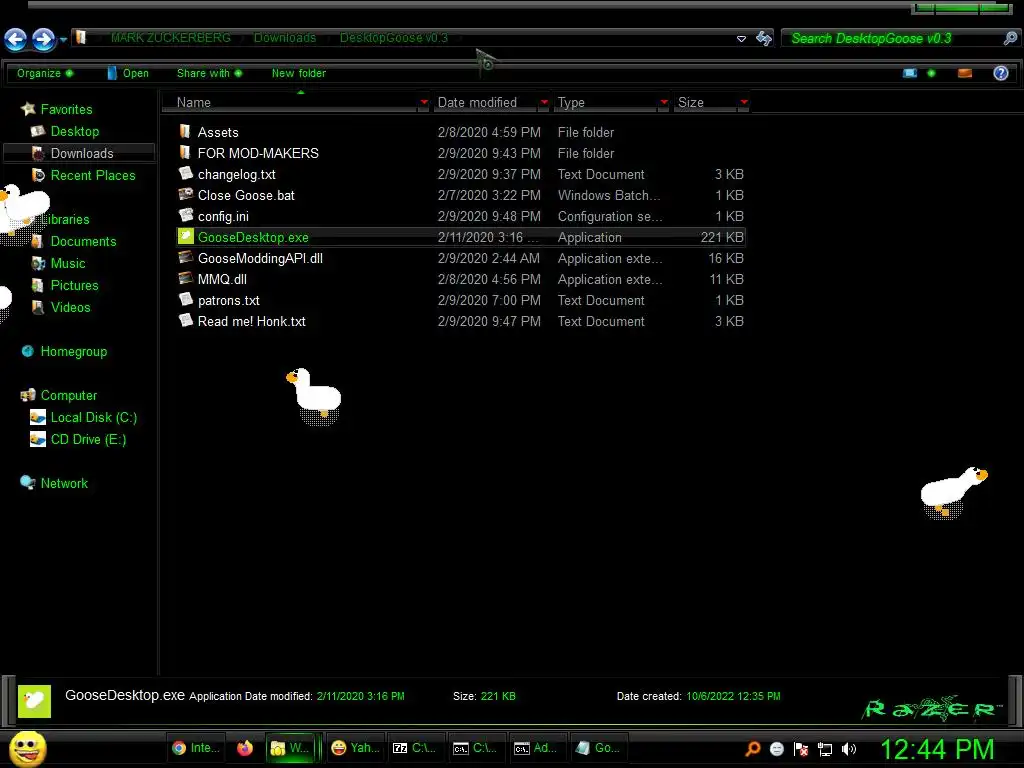This screenshot has width=1024, height=768.
Task: Open the Share with menu
Action: (x=209, y=73)
